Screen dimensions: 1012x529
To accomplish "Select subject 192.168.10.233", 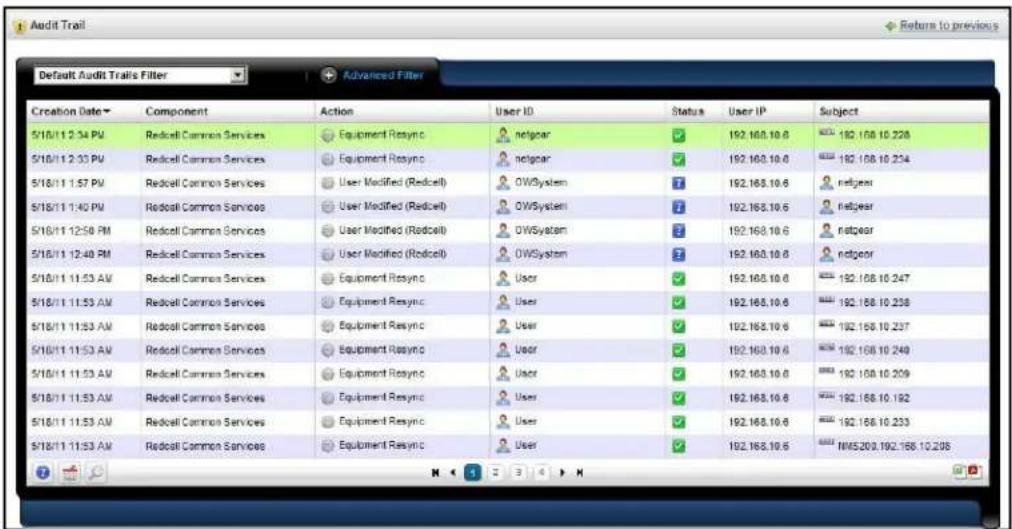I will click(x=874, y=422).
